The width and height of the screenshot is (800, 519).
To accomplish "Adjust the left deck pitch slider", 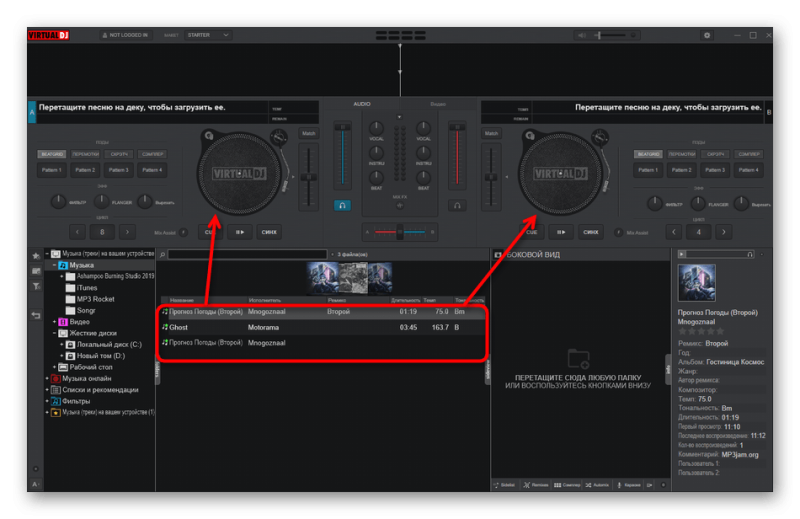I will pyautogui.click(x=308, y=177).
